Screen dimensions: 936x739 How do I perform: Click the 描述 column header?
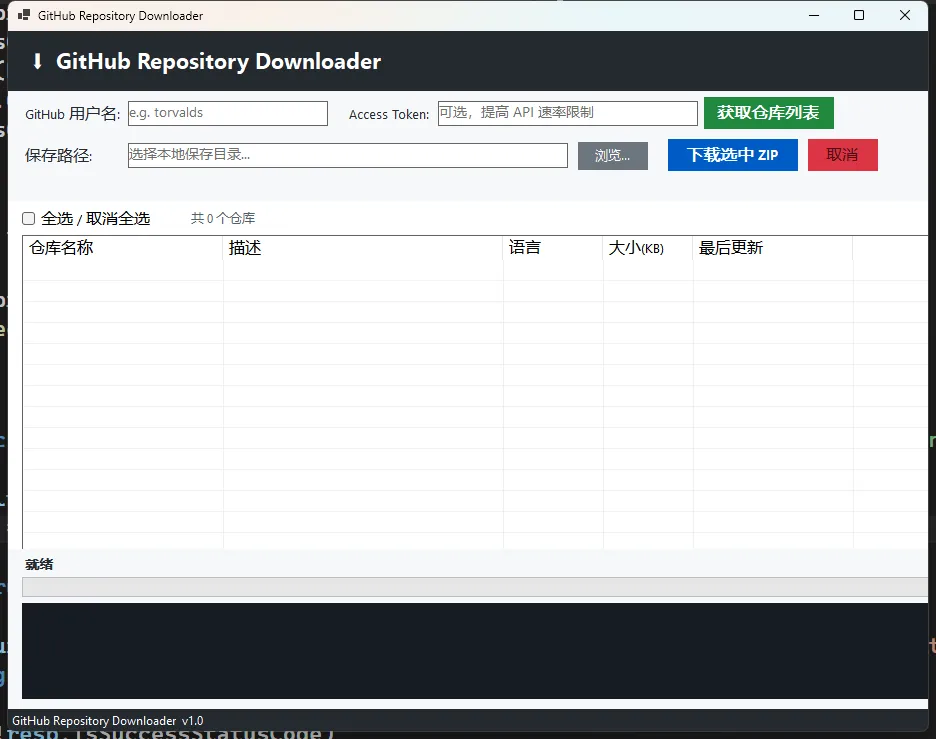point(362,248)
